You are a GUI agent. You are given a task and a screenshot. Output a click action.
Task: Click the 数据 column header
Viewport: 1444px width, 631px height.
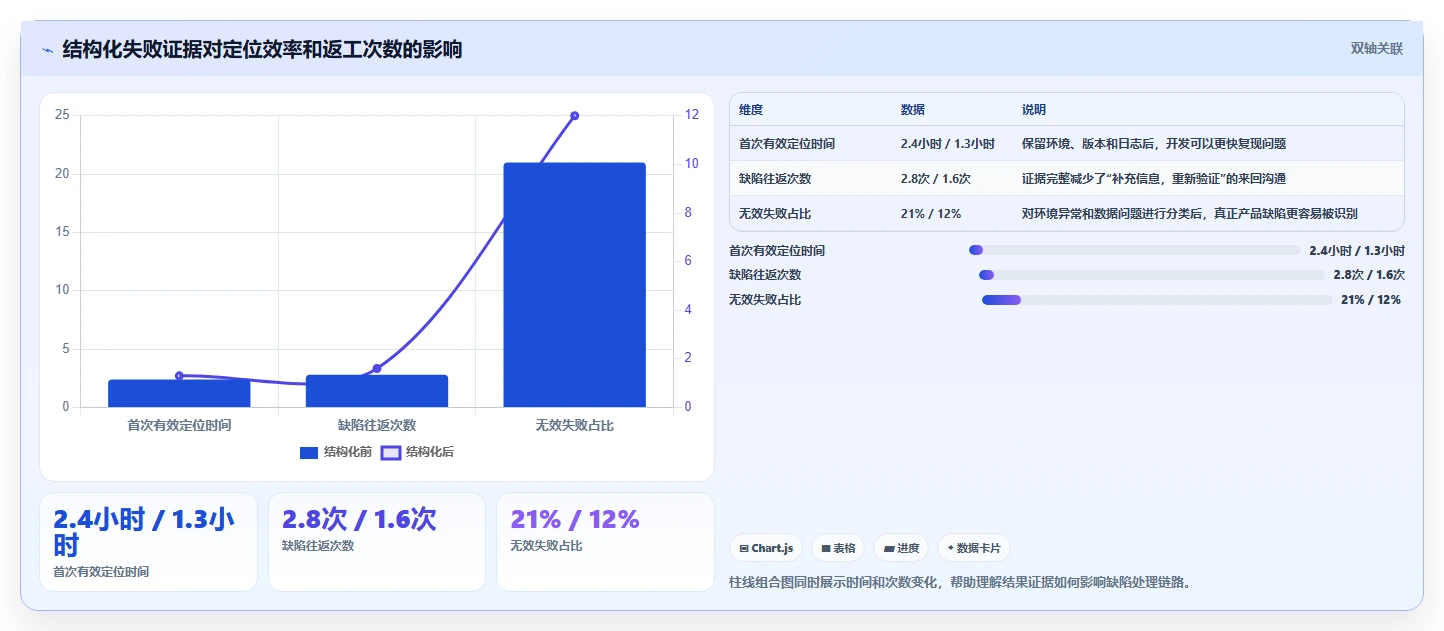tap(913, 110)
